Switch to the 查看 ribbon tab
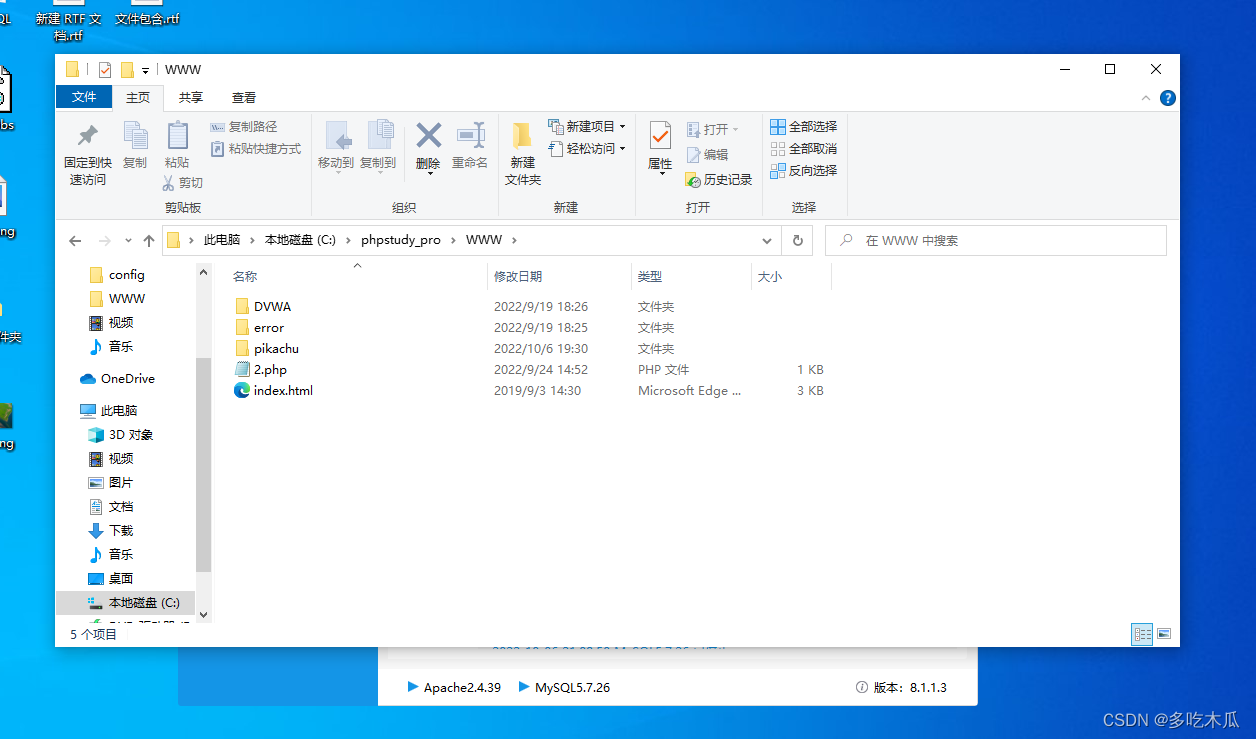 pos(243,97)
